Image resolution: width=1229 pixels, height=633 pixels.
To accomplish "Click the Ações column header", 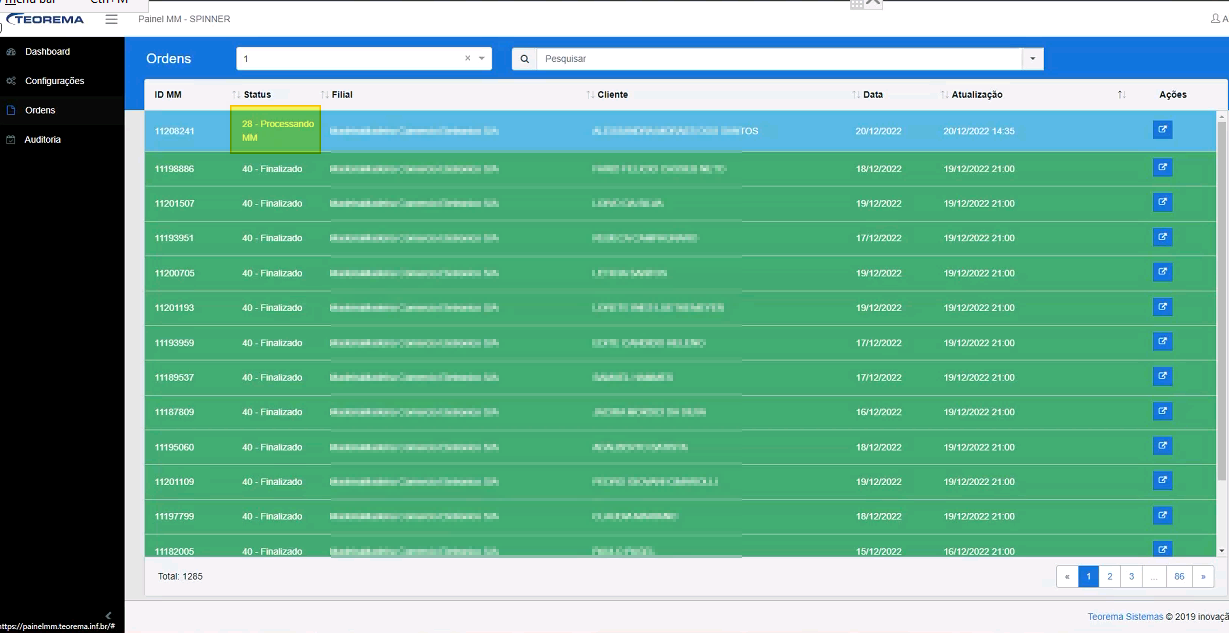I will 1173,95.
